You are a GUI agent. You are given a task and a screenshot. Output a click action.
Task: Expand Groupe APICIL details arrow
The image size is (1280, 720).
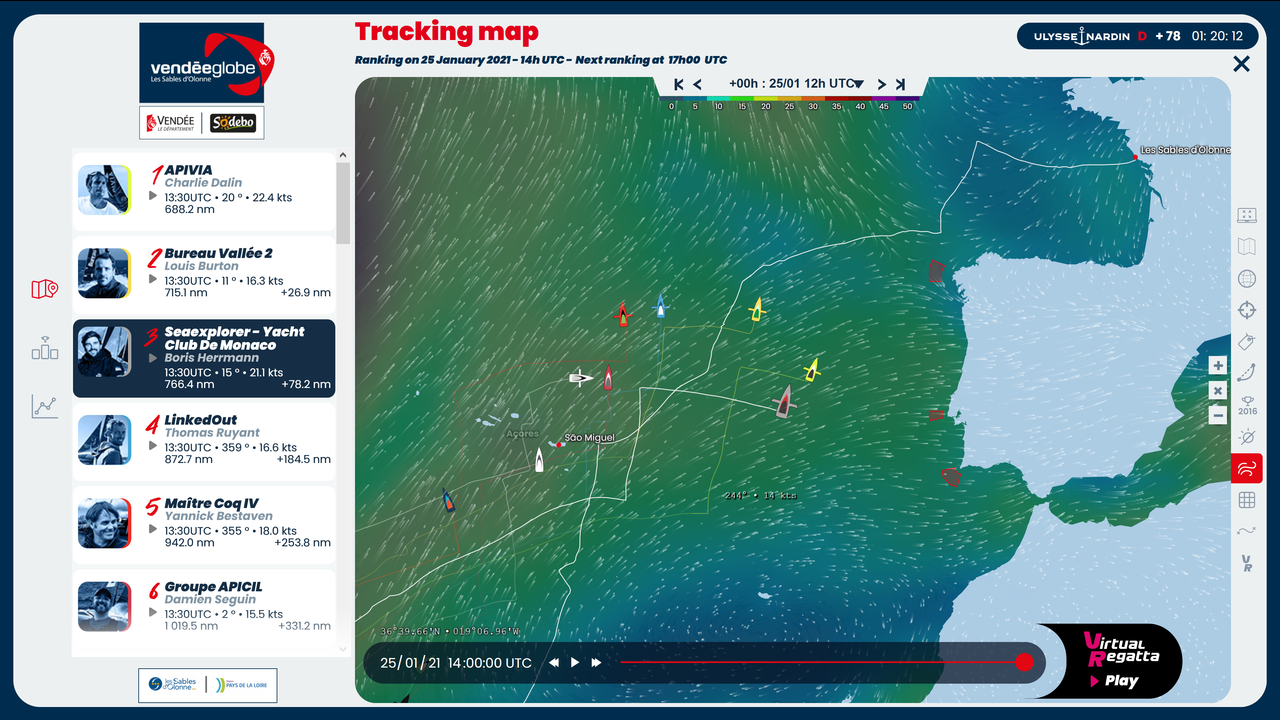(153, 613)
